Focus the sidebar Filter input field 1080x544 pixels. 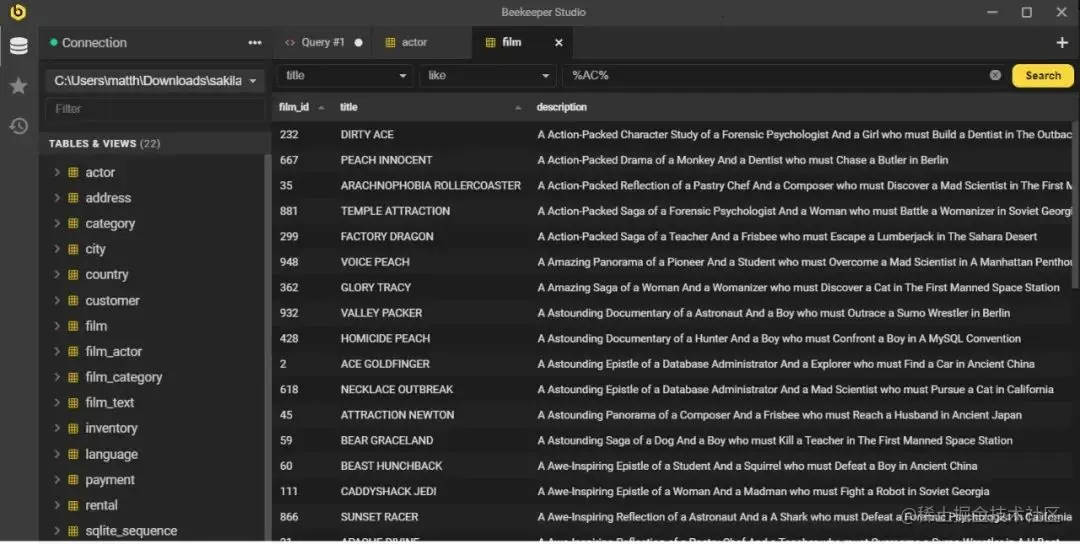coord(155,109)
